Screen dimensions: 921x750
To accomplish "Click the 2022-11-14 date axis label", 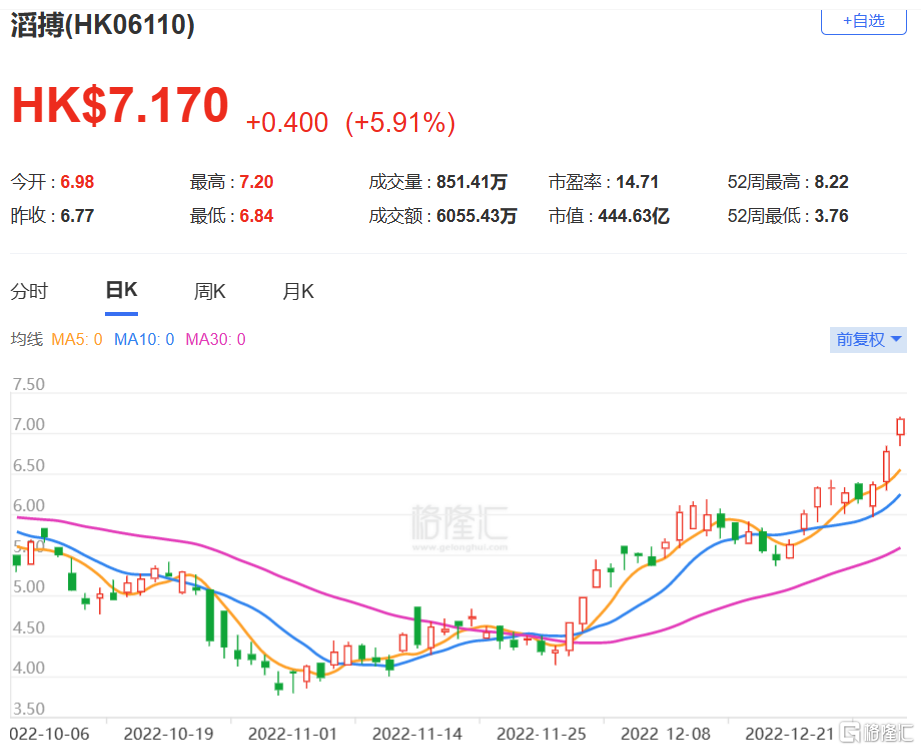I will click(417, 734).
